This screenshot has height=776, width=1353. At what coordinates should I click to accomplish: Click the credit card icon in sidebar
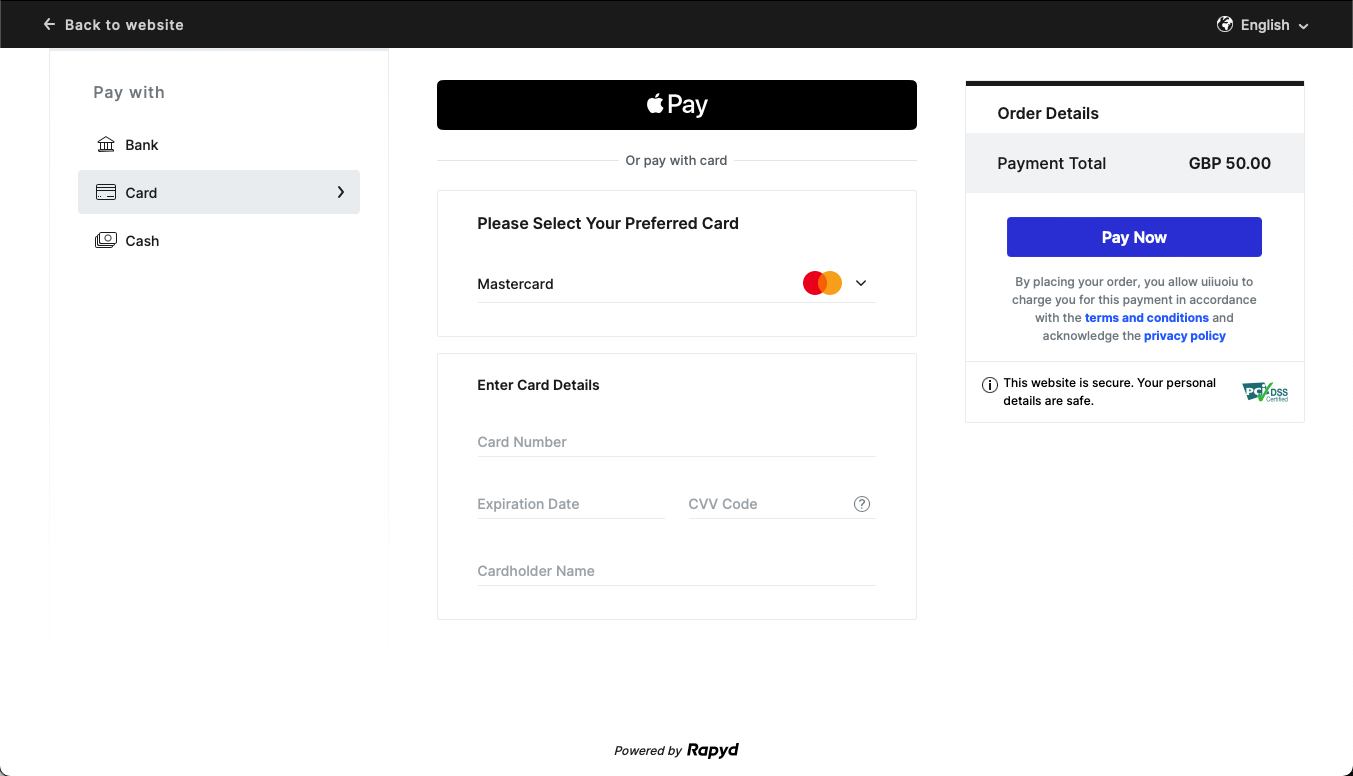(106, 193)
